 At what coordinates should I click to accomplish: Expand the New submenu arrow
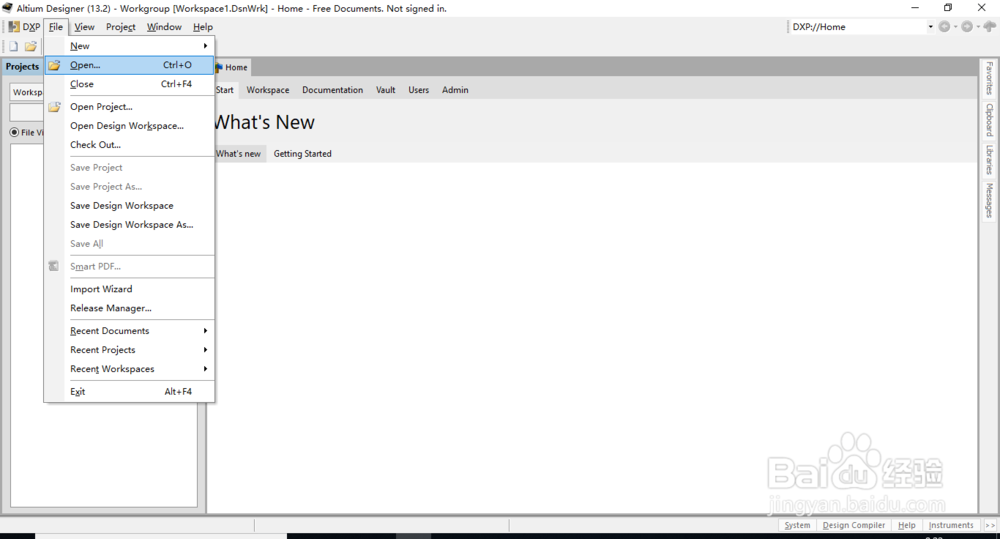(205, 46)
